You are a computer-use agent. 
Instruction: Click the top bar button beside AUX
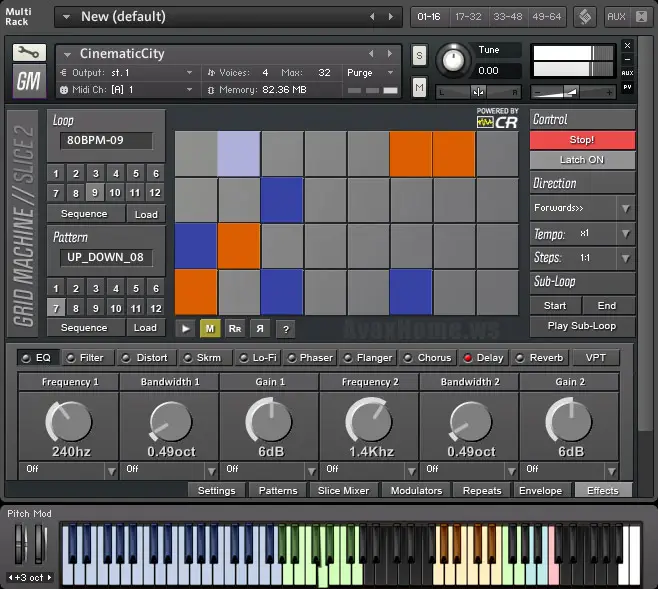[641, 17]
